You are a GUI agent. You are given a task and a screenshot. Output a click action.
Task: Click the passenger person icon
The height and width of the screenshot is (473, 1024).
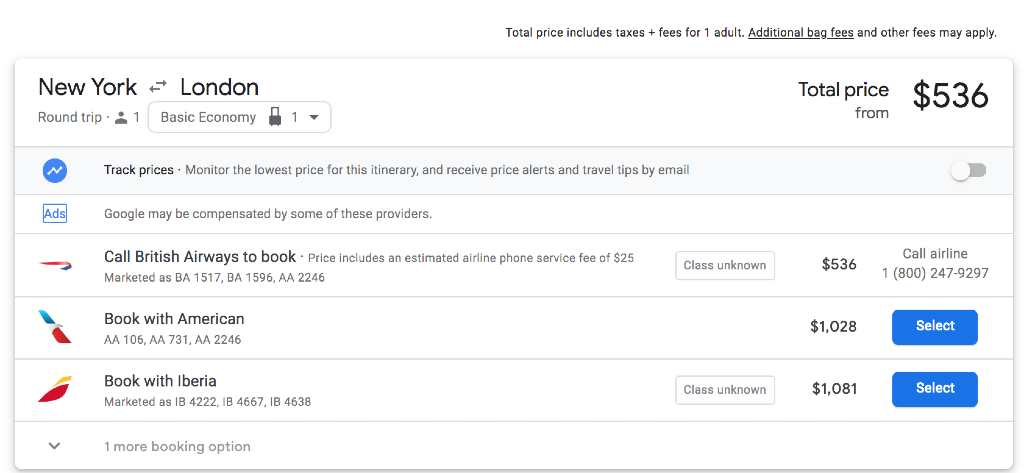click(x=121, y=118)
